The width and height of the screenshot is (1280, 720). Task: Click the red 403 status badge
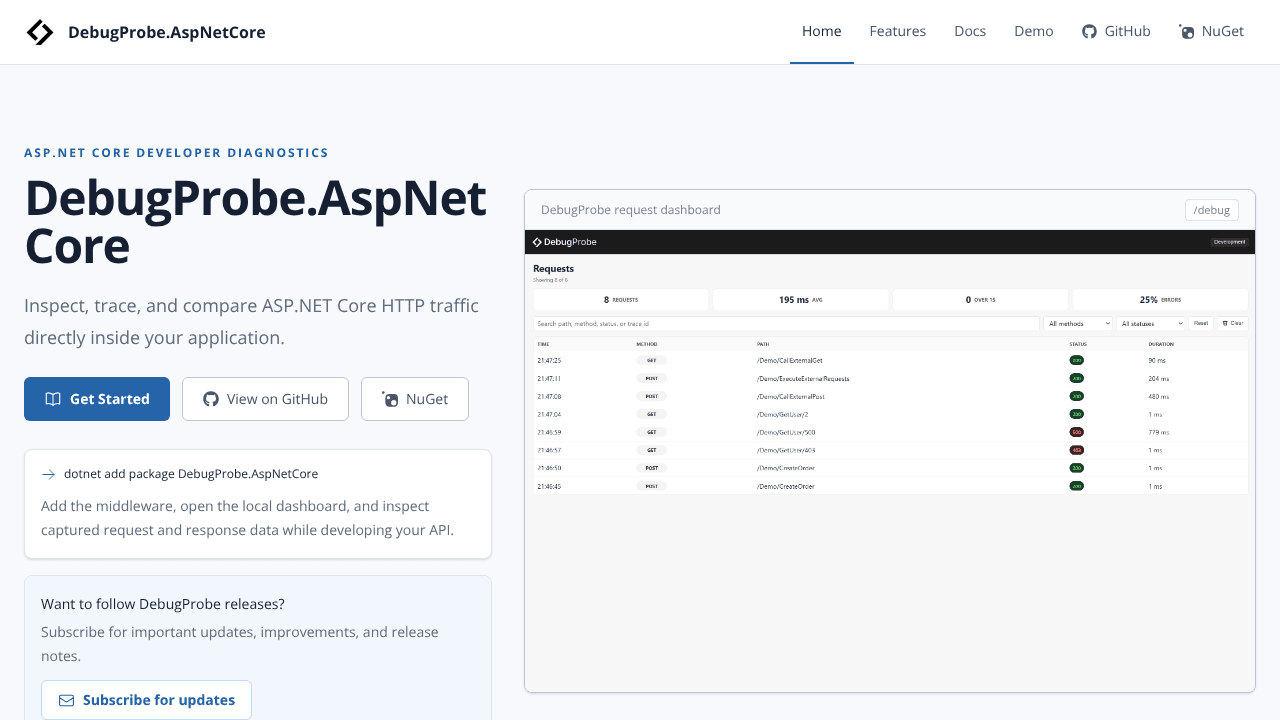pyautogui.click(x=1076, y=450)
